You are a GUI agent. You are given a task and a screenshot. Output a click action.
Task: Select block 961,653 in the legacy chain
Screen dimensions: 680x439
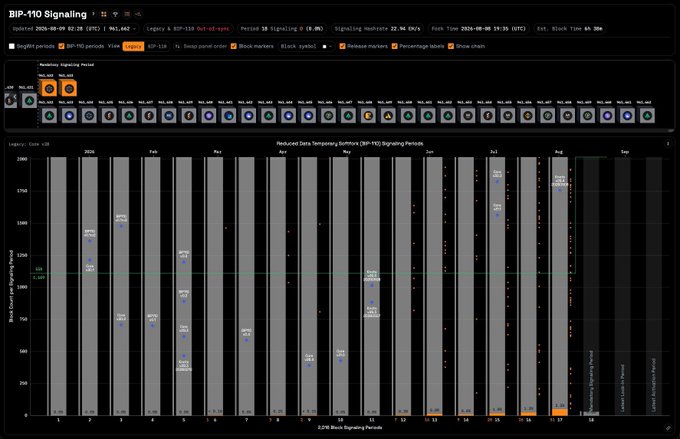pyautogui.click(x=468, y=116)
